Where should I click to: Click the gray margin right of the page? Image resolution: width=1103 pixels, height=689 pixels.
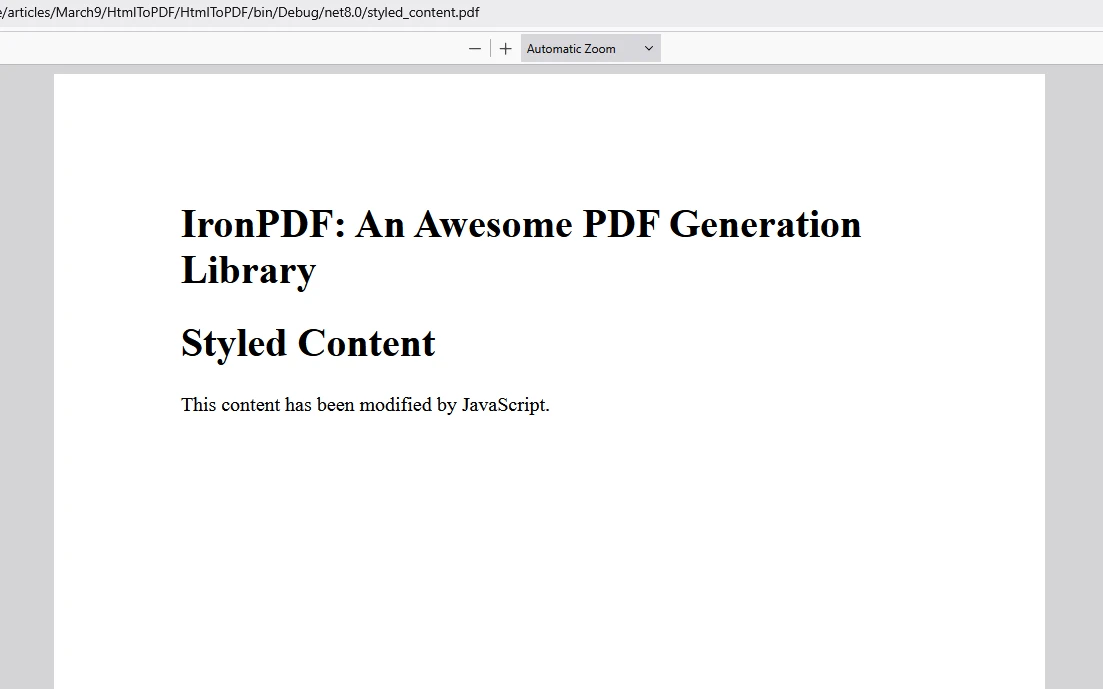(1073, 380)
